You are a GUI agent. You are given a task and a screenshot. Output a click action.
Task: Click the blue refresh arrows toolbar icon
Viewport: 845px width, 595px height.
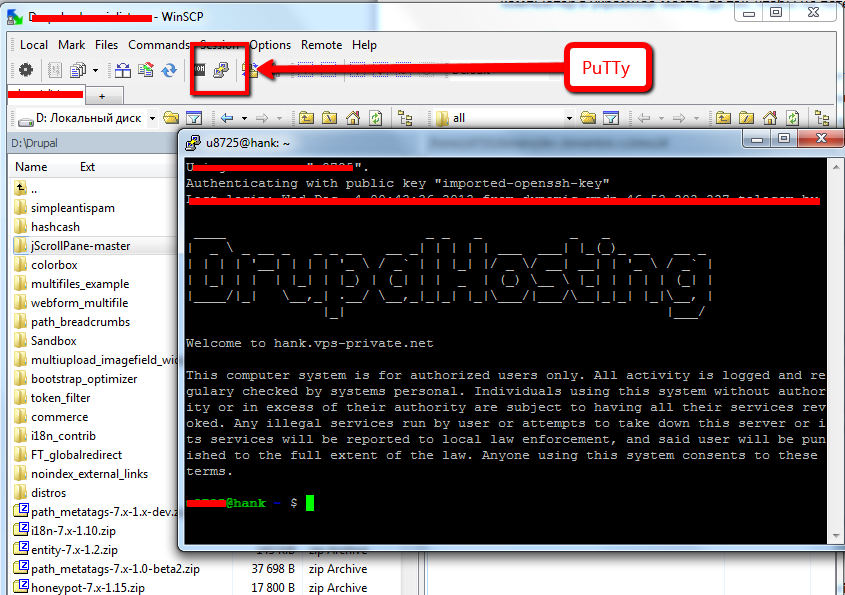click(169, 70)
